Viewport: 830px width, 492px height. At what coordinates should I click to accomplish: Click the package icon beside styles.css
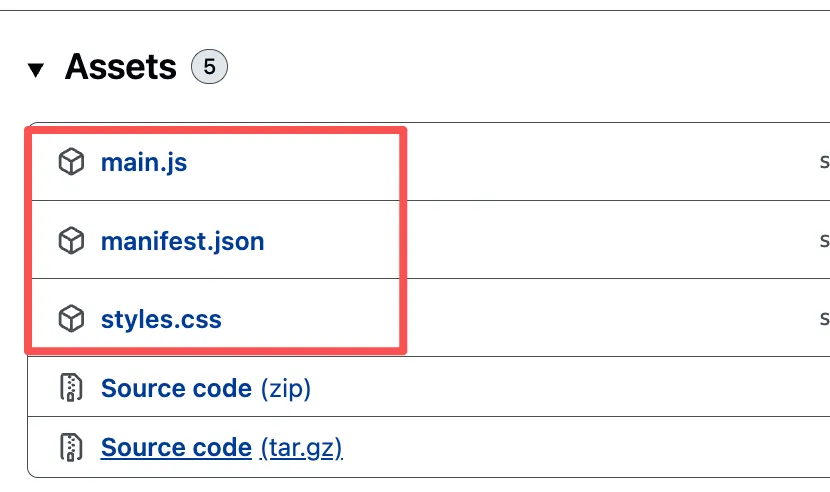pos(71,320)
